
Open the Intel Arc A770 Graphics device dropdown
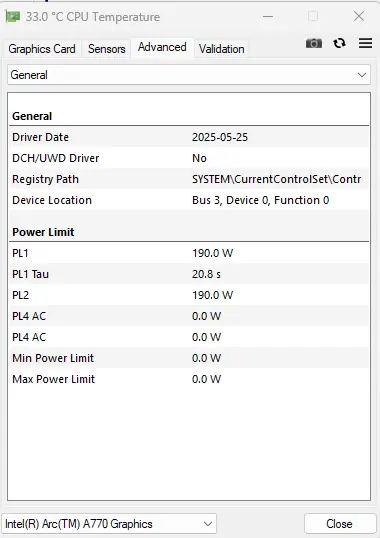click(109, 524)
